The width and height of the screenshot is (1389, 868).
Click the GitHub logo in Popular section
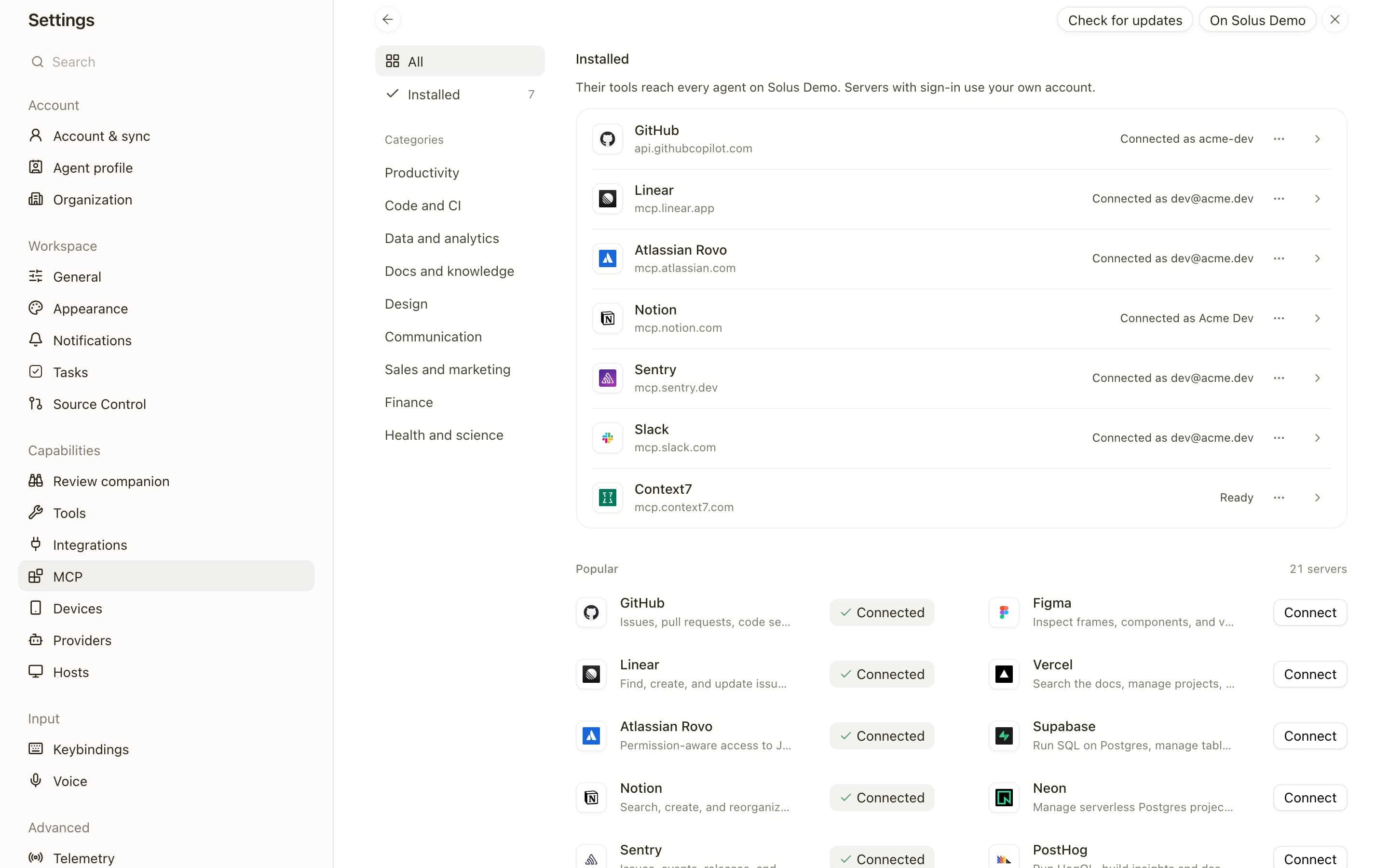591,612
